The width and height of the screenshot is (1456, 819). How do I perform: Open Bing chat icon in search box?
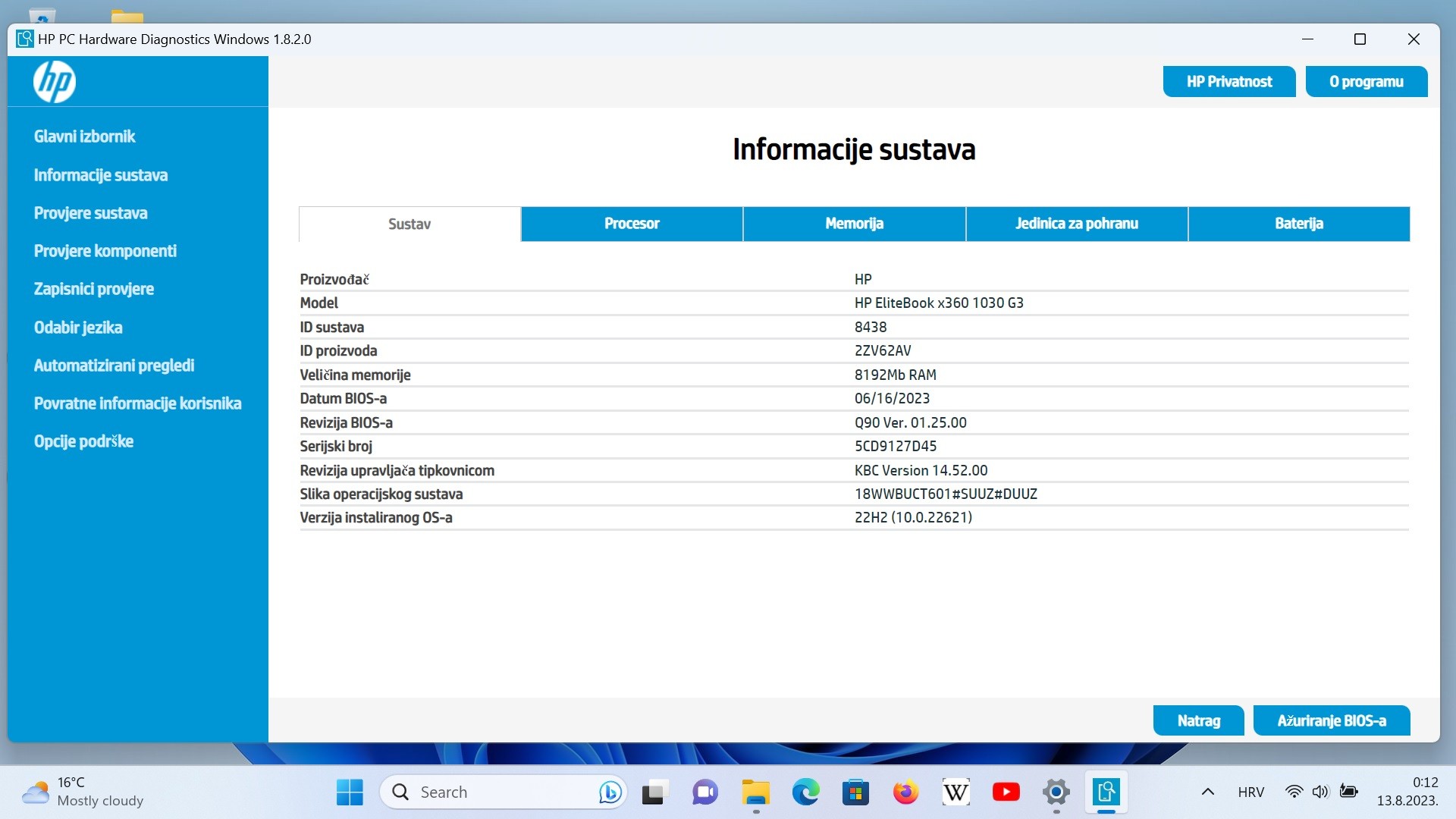[610, 792]
